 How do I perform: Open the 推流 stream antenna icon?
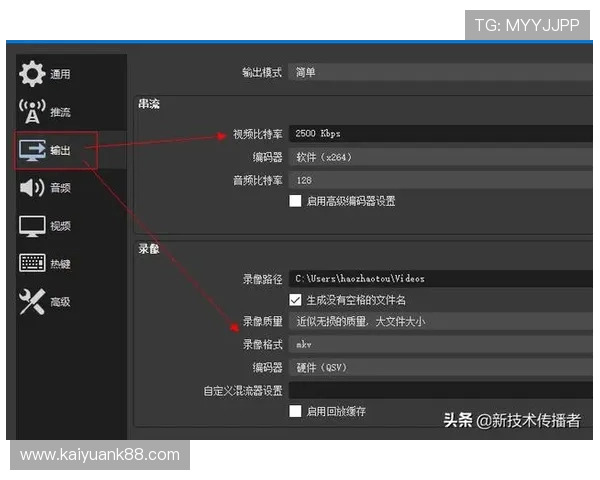coord(32,111)
